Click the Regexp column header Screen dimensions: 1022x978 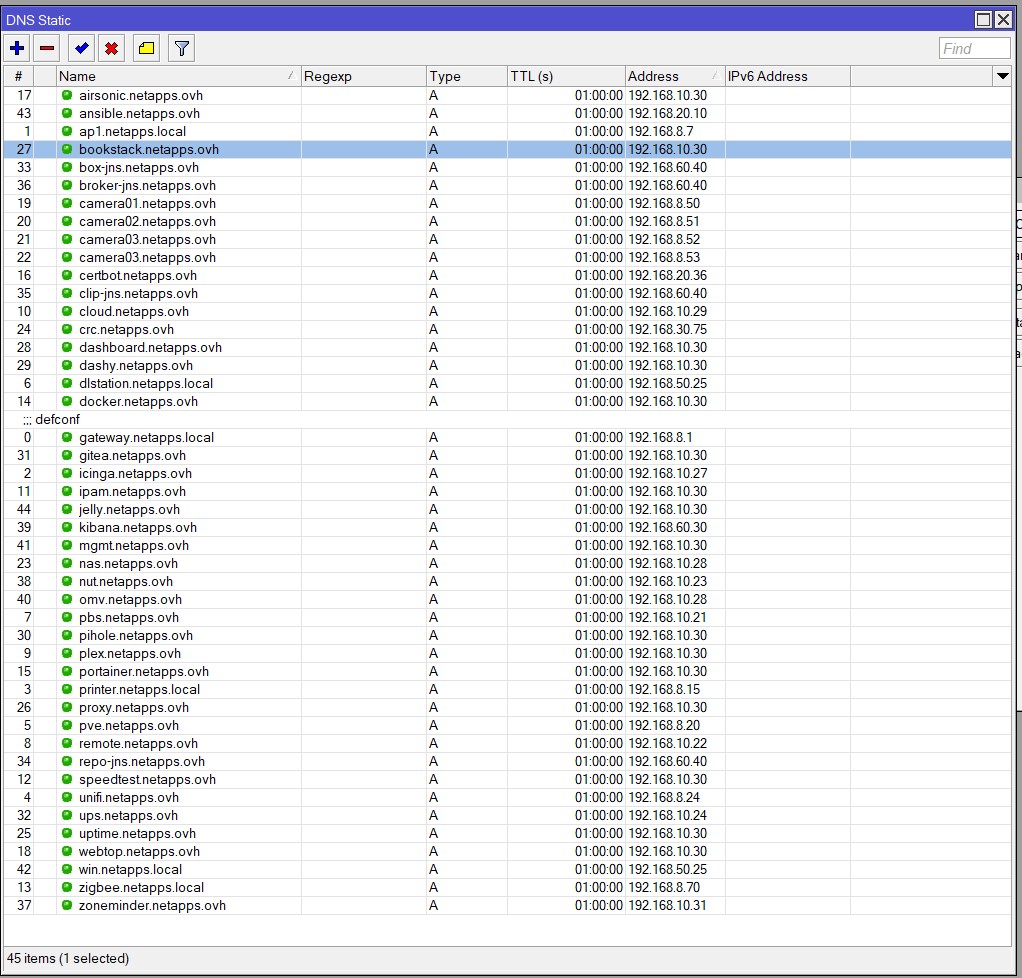tap(363, 76)
